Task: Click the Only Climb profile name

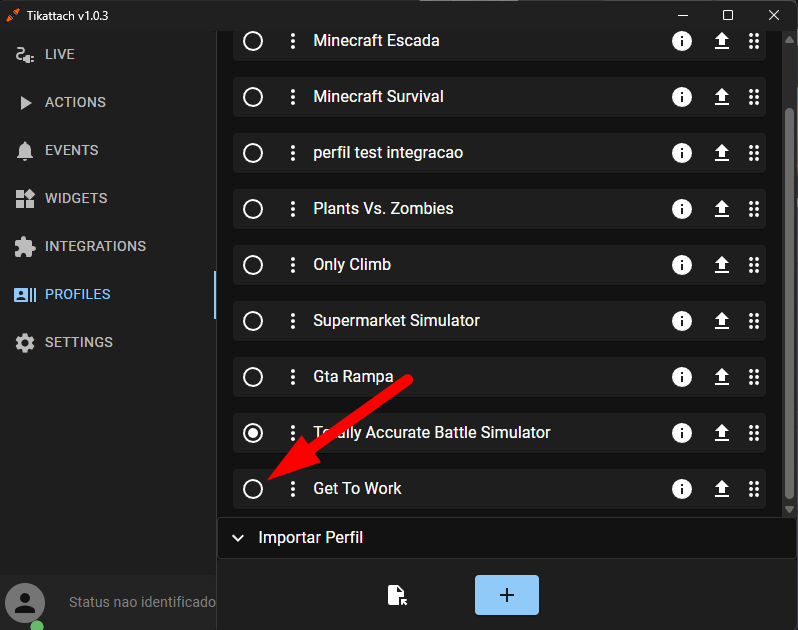Action: tap(352, 265)
